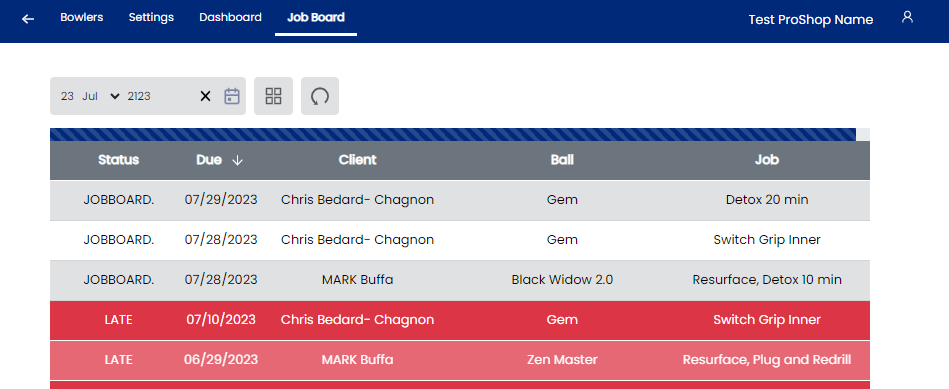Clear the date with X icon
Viewport: 949px width, 389px height.
point(205,96)
